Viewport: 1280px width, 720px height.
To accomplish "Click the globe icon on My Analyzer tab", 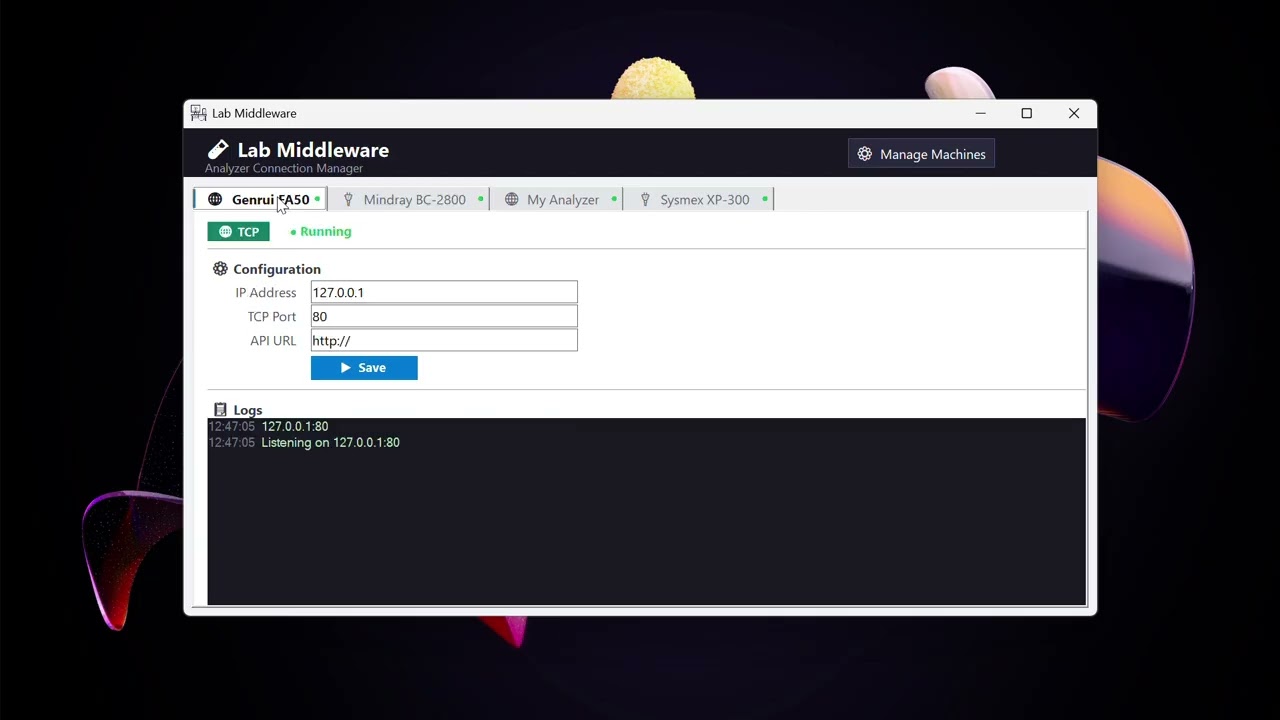I will click(x=511, y=200).
